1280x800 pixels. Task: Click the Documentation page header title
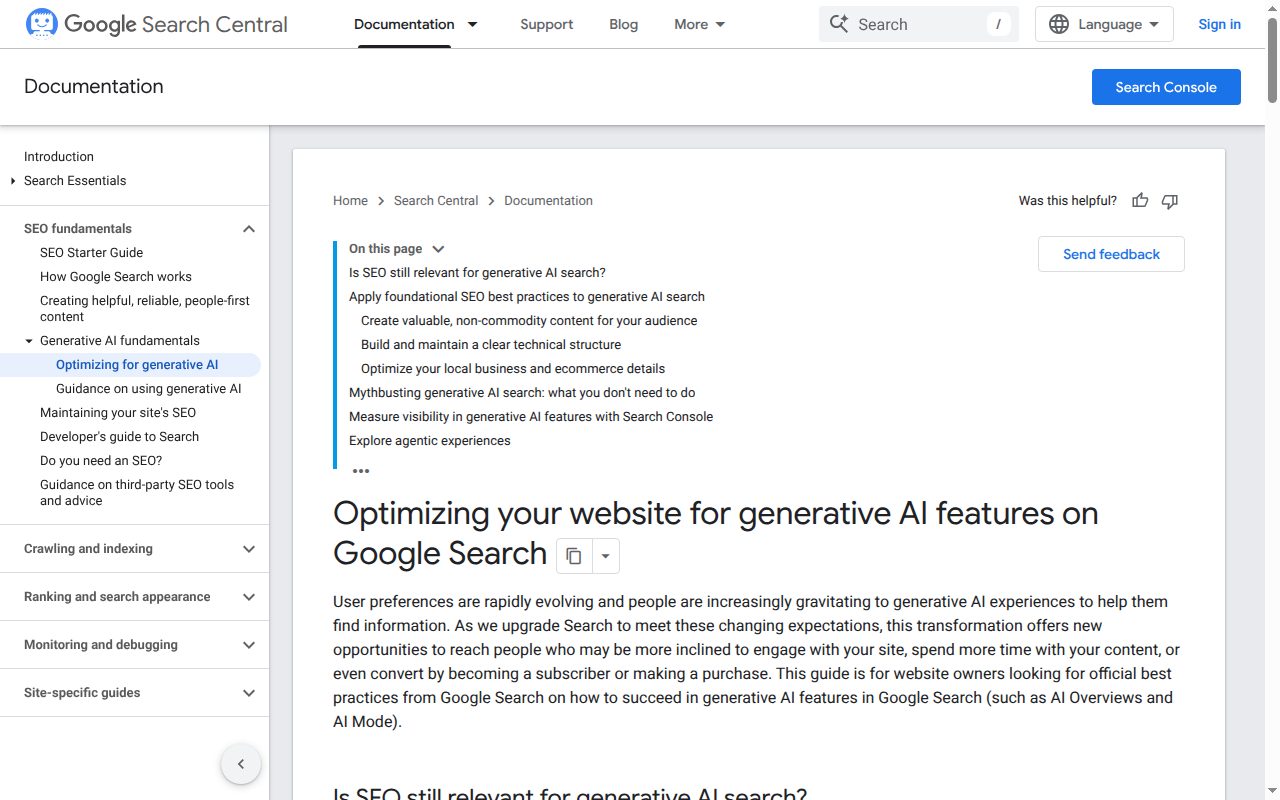coord(94,87)
